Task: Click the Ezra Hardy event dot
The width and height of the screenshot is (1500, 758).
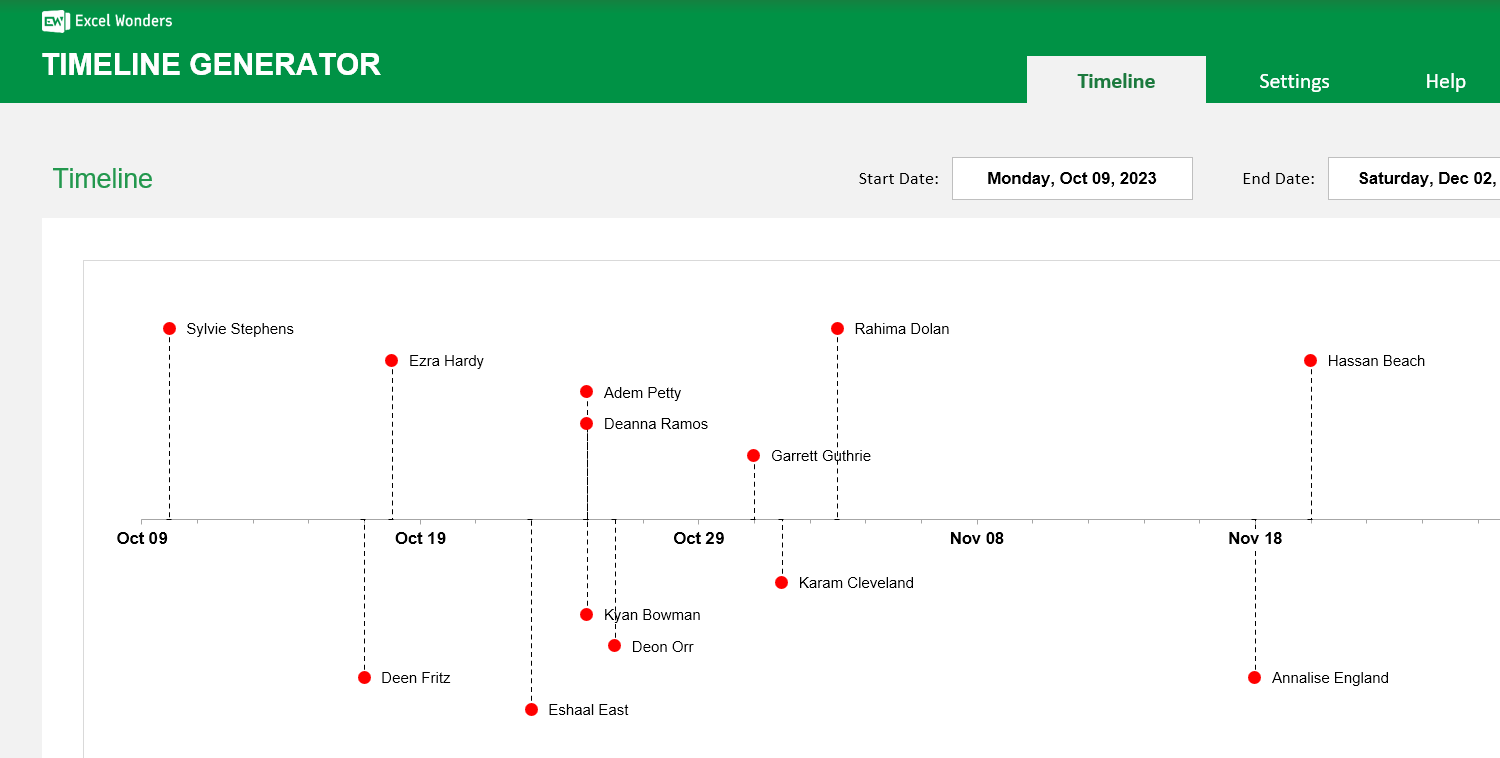Action: point(391,360)
